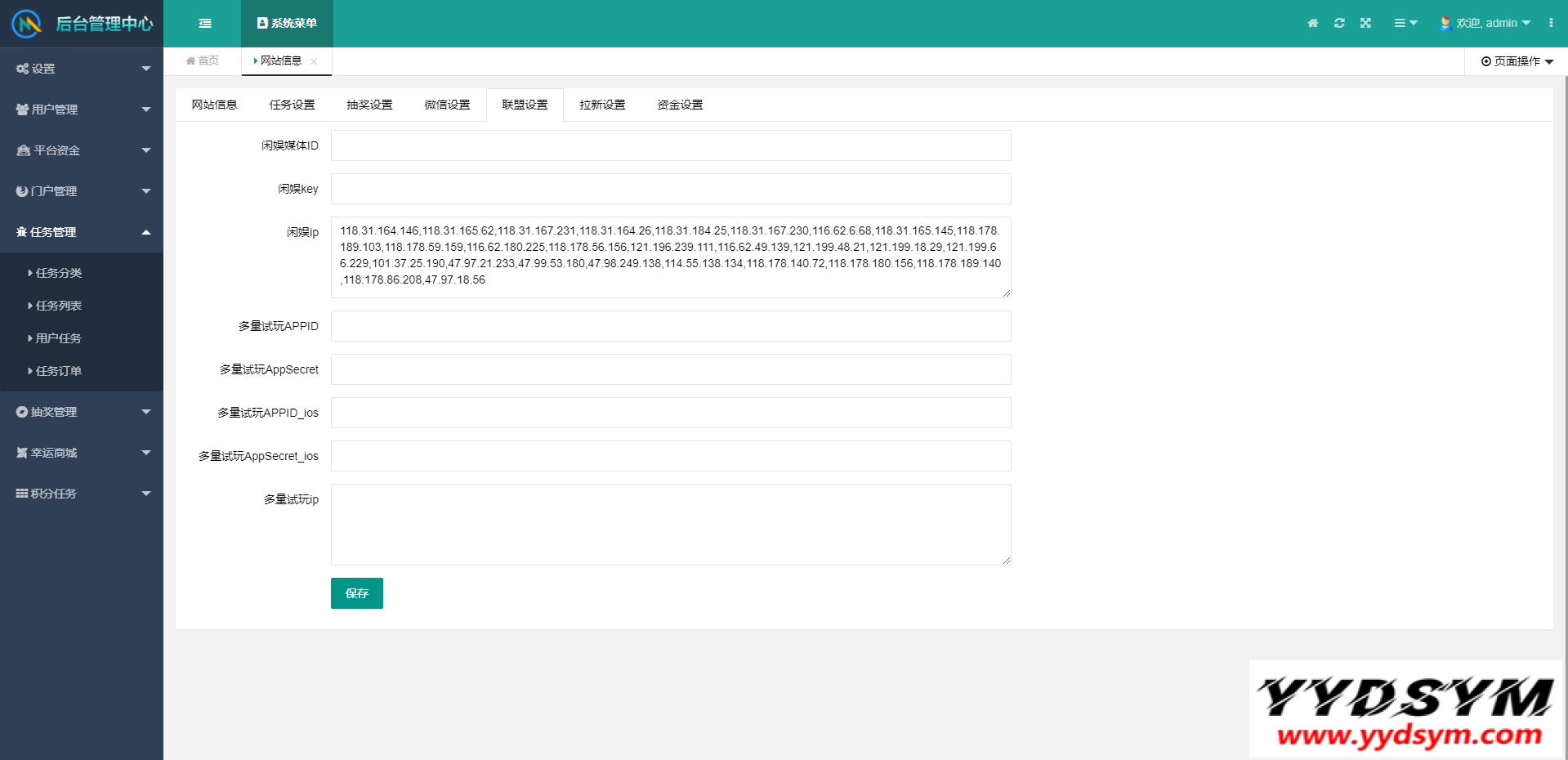Switch to the 微信设置 tab
The width and height of the screenshot is (1568, 760).
pos(447,105)
